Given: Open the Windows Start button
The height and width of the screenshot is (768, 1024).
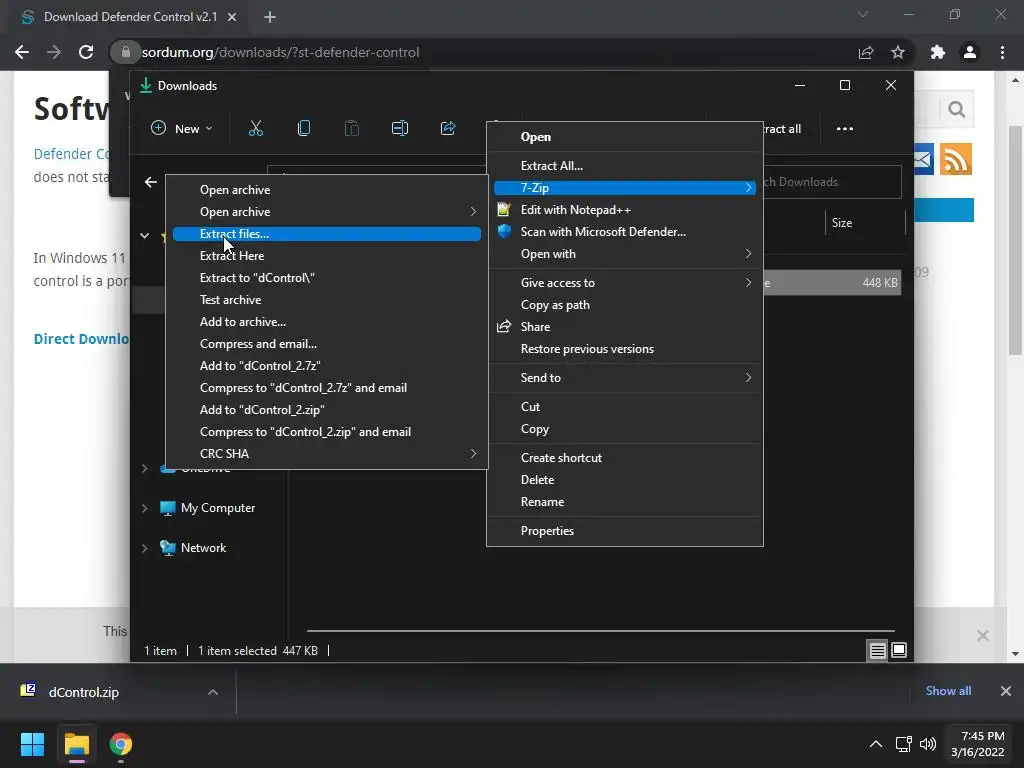Looking at the screenshot, I should 32,744.
